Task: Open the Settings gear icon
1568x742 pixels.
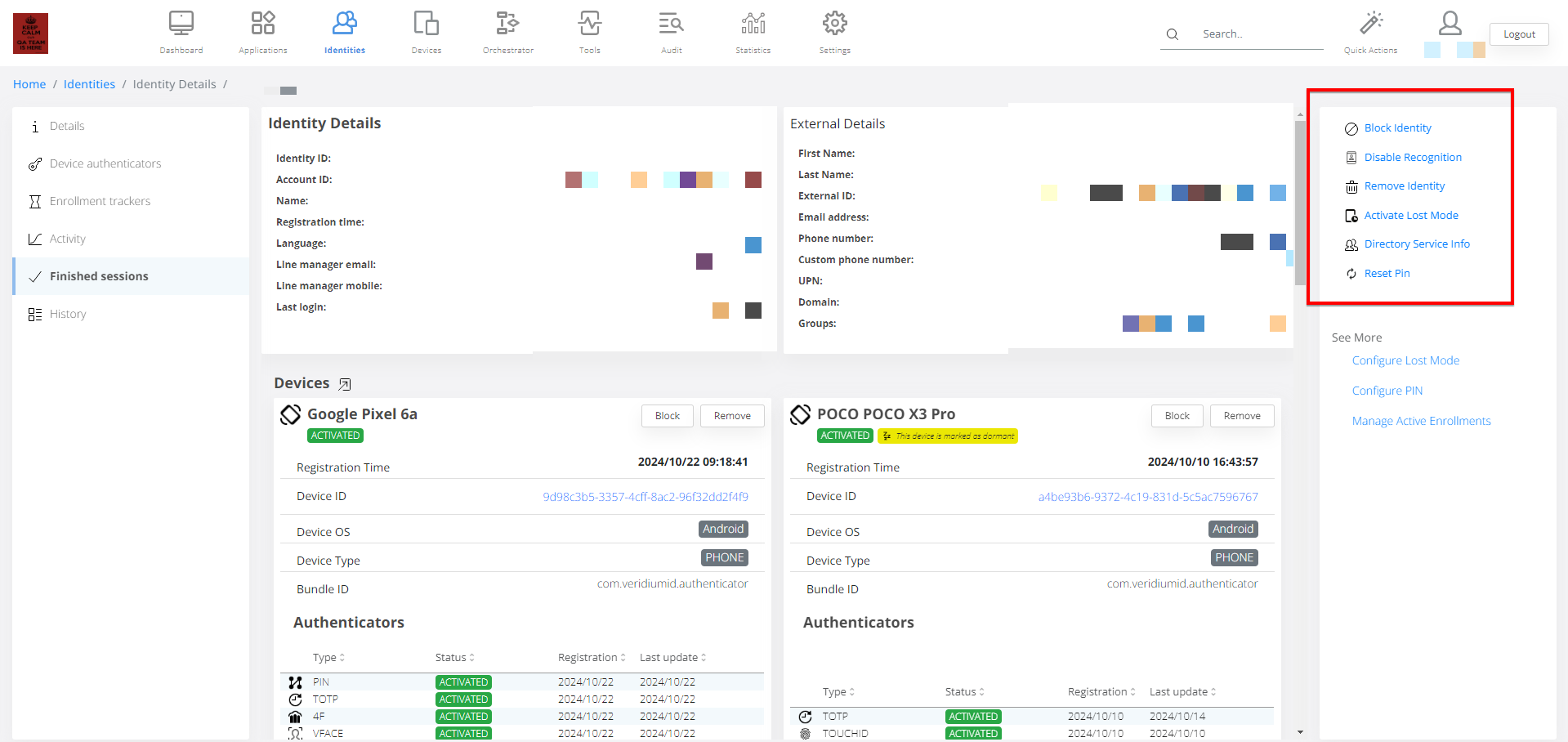Action: pos(834,24)
